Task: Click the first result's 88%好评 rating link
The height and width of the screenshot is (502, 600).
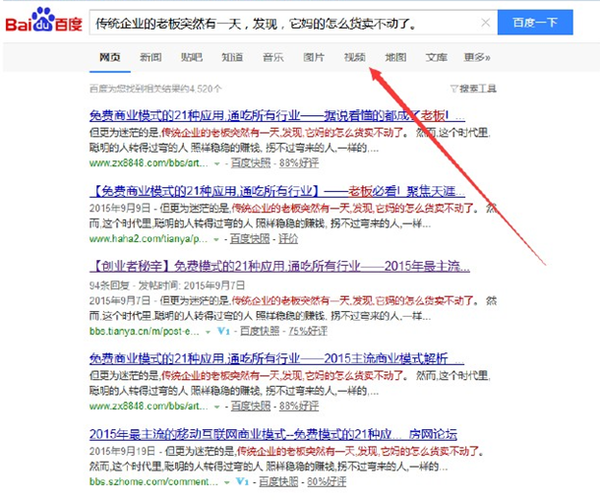Action: [x=299, y=163]
